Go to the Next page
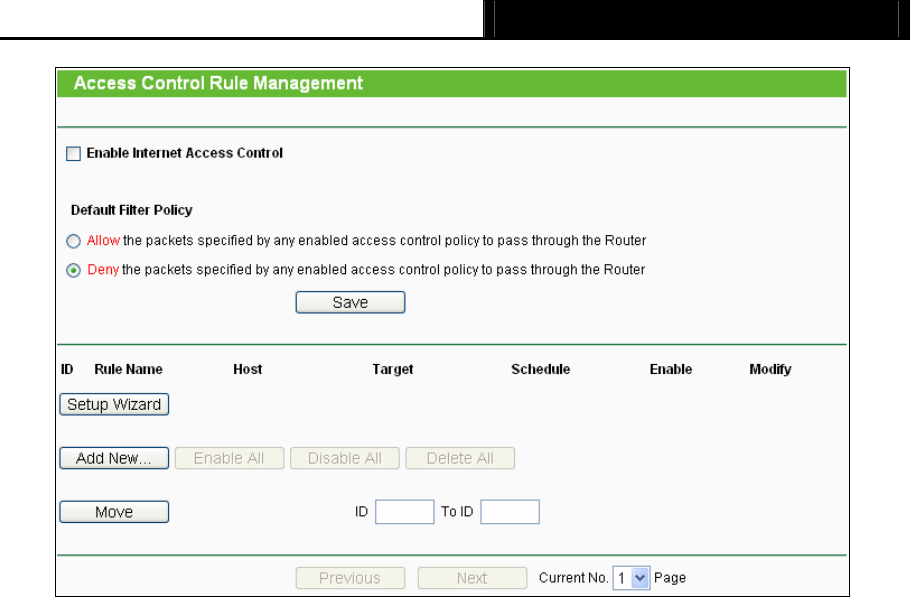Screen dimensions: 910x597 point(472,578)
